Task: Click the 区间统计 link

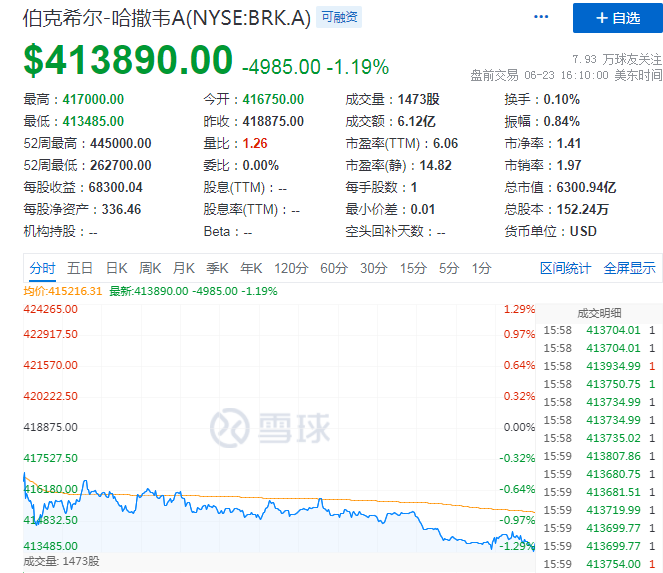Action: (x=565, y=268)
